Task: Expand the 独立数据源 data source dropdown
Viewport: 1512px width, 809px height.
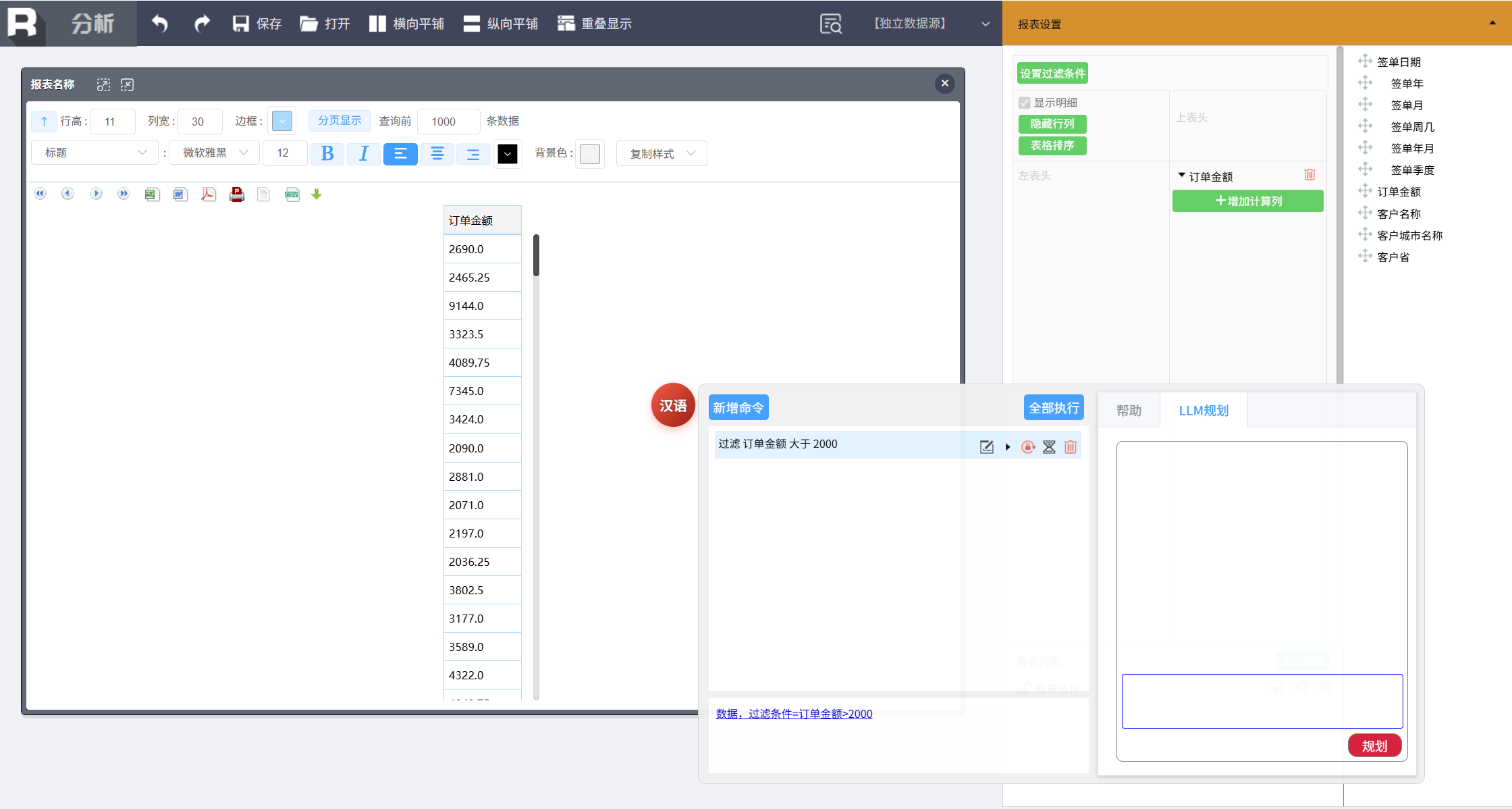Action: pyautogui.click(x=985, y=24)
